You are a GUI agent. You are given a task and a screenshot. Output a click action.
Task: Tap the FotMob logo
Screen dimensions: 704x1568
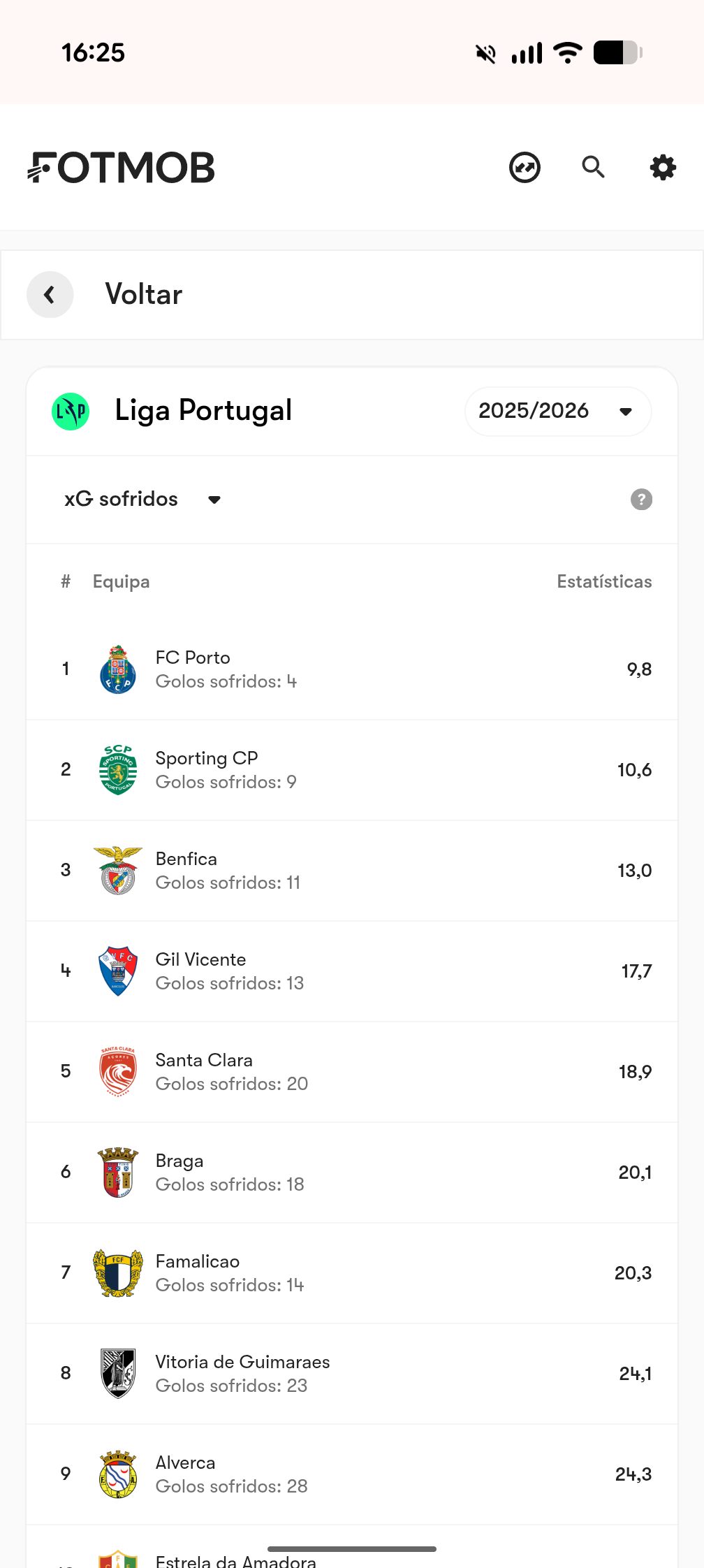[x=122, y=168]
